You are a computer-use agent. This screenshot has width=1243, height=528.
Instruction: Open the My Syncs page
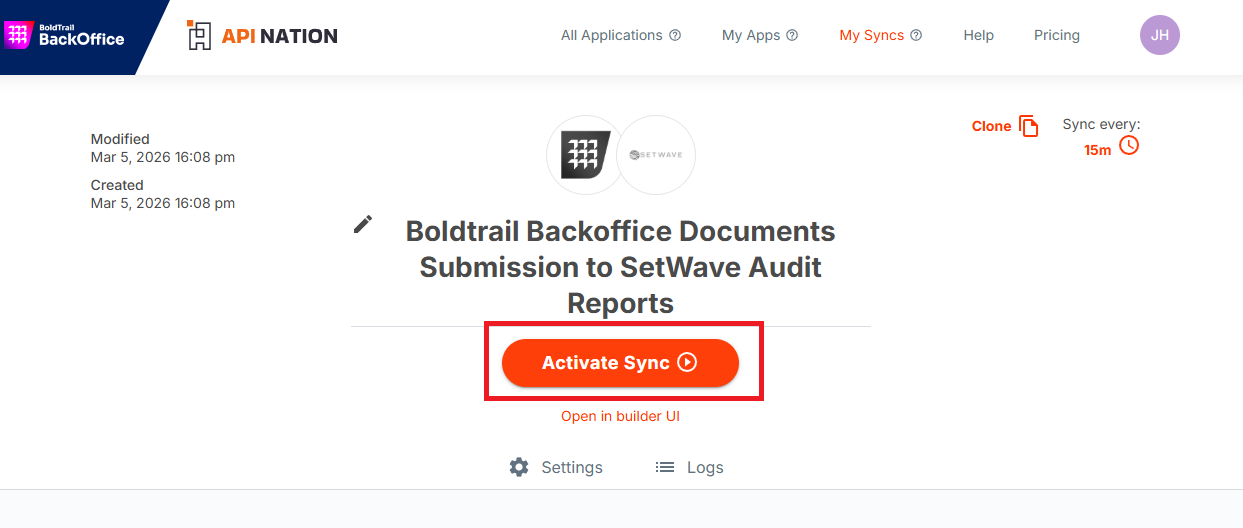click(x=871, y=35)
